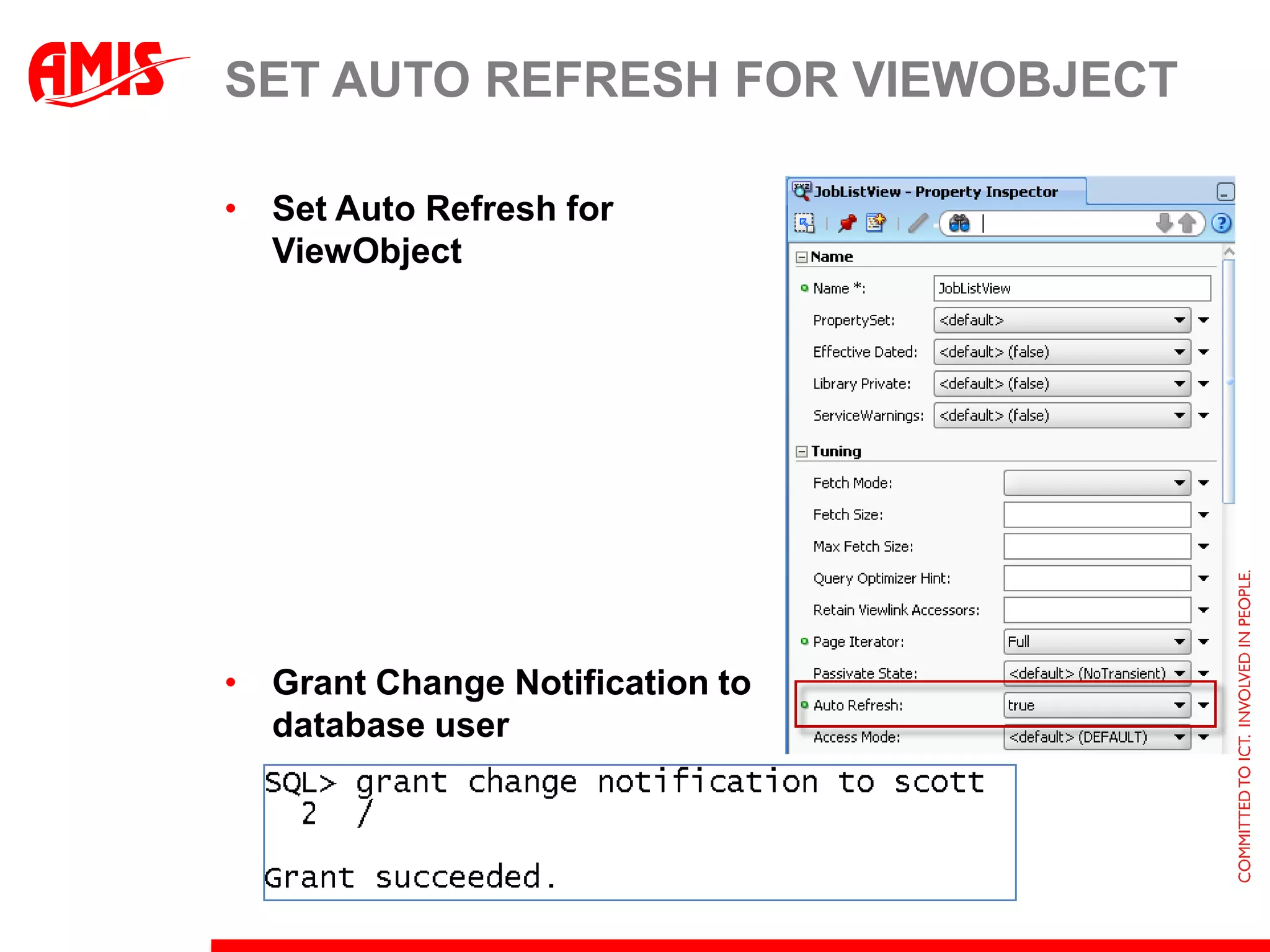Click the Page Iterator property label
1270x952 pixels.
[x=858, y=642]
